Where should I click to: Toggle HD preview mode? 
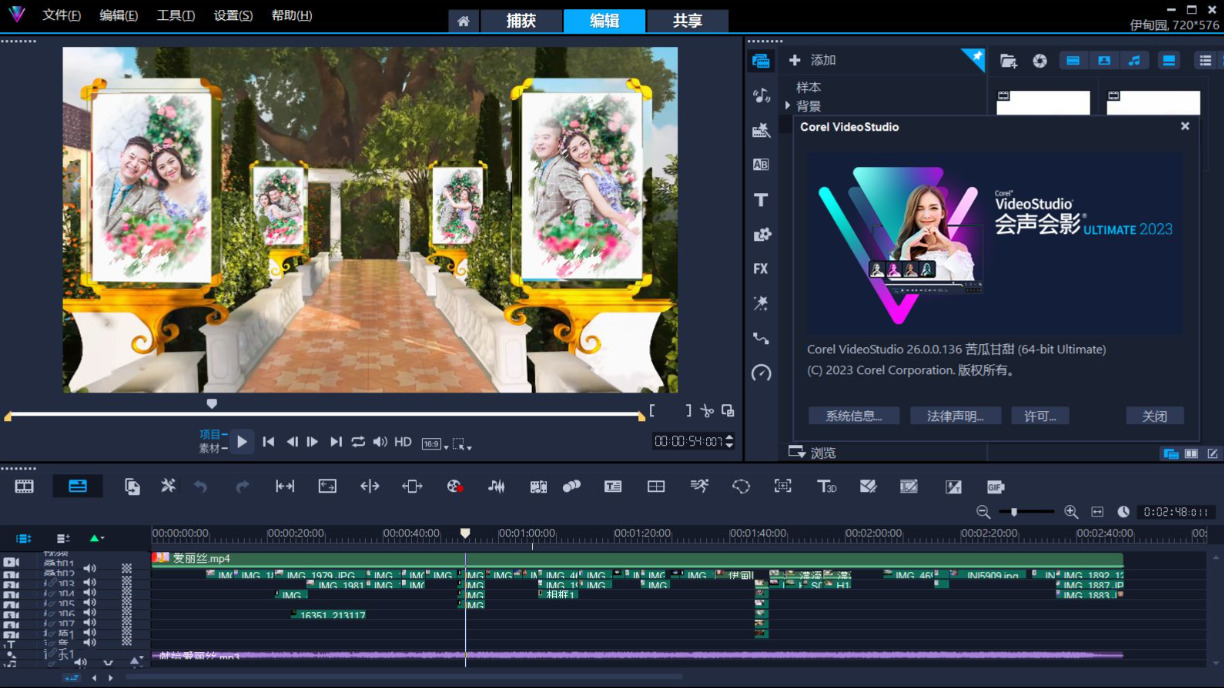[x=403, y=442]
